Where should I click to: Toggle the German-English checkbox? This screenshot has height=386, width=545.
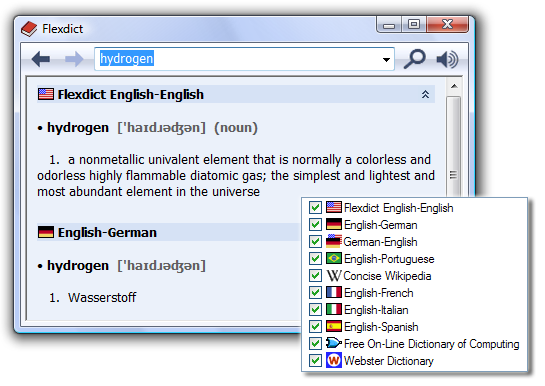coord(315,241)
